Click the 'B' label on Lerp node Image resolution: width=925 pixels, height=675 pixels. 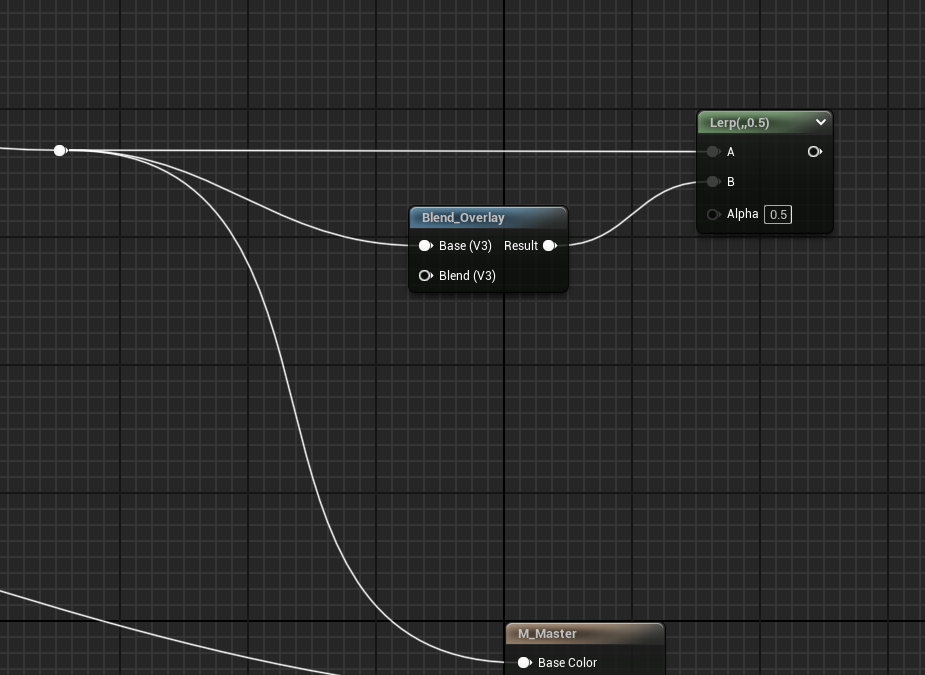(x=731, y=182)
